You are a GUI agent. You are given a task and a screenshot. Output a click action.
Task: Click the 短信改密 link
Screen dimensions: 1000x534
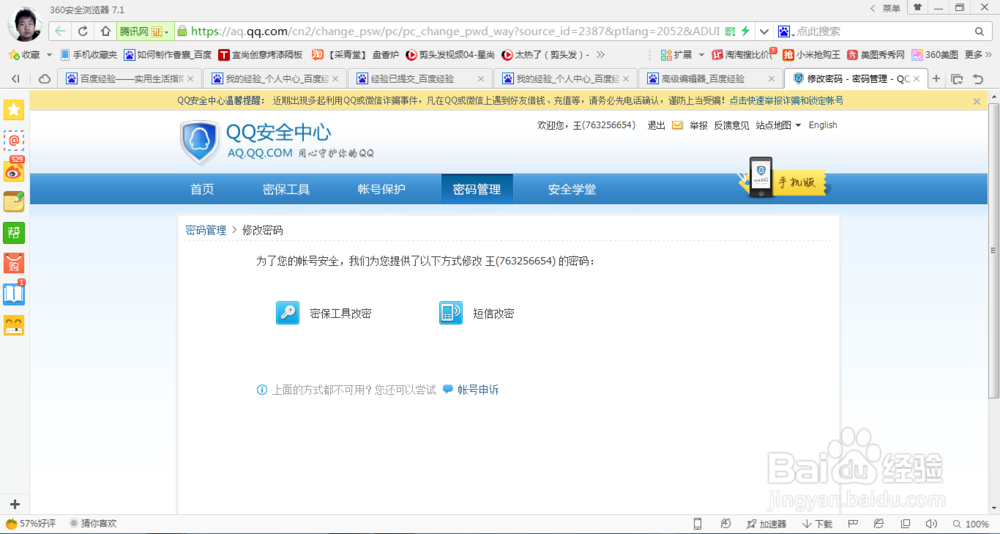tap(494, 314)
